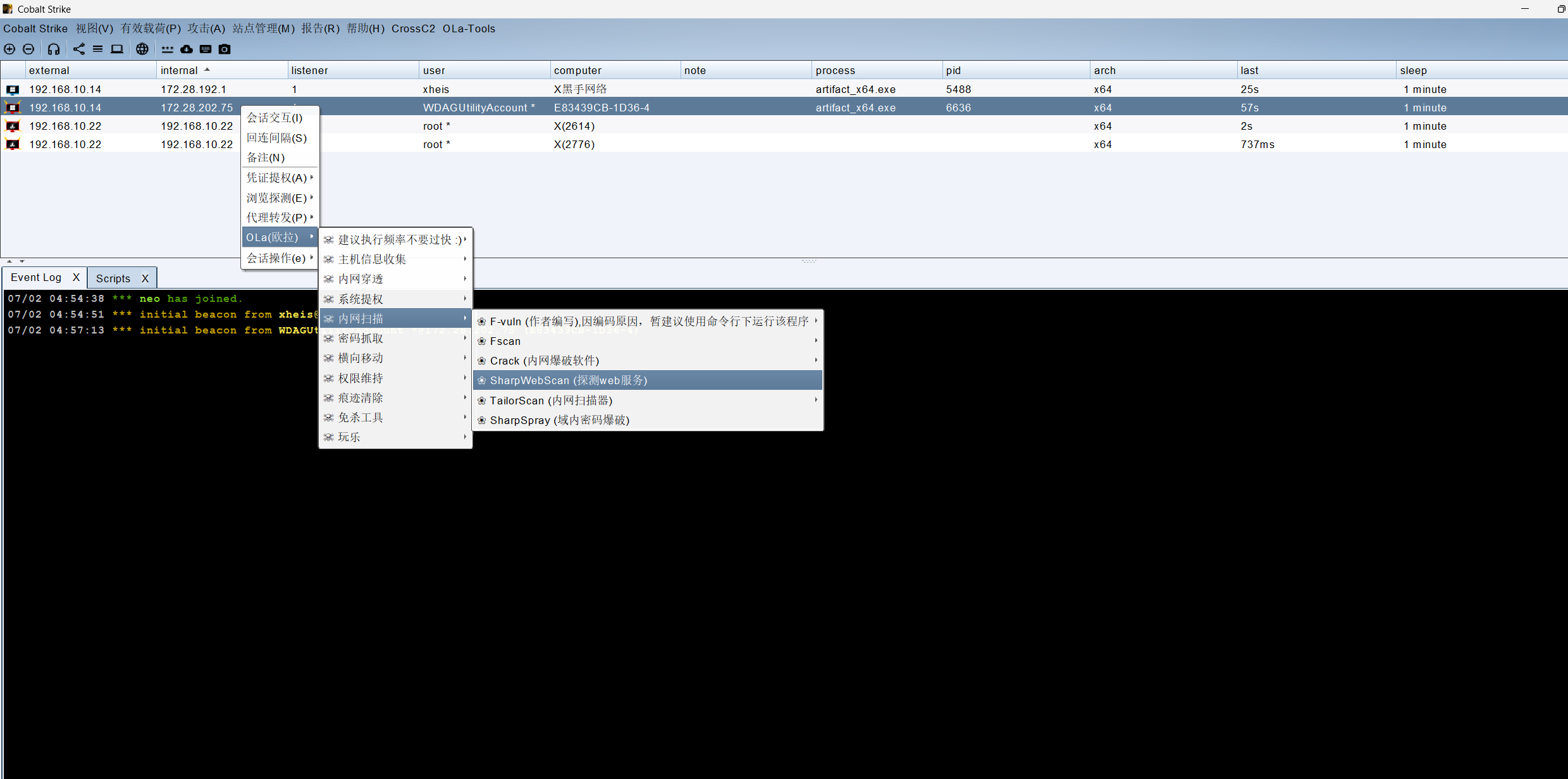Click icon beside 密码抓取 menu entry

pyautogui.click(x=328, y=339)
